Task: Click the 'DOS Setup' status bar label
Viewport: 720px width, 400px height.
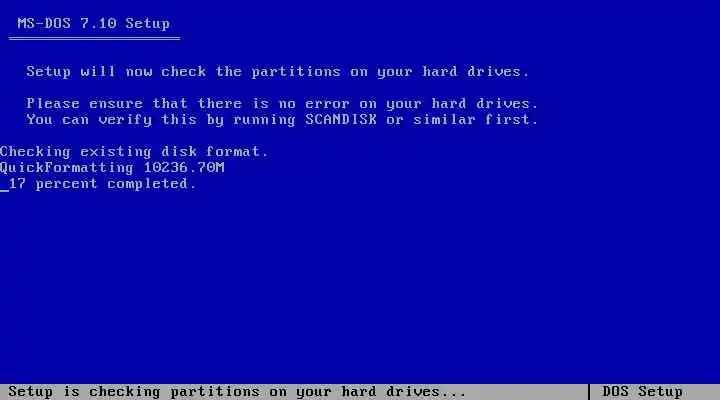Action: click(642, 392)
